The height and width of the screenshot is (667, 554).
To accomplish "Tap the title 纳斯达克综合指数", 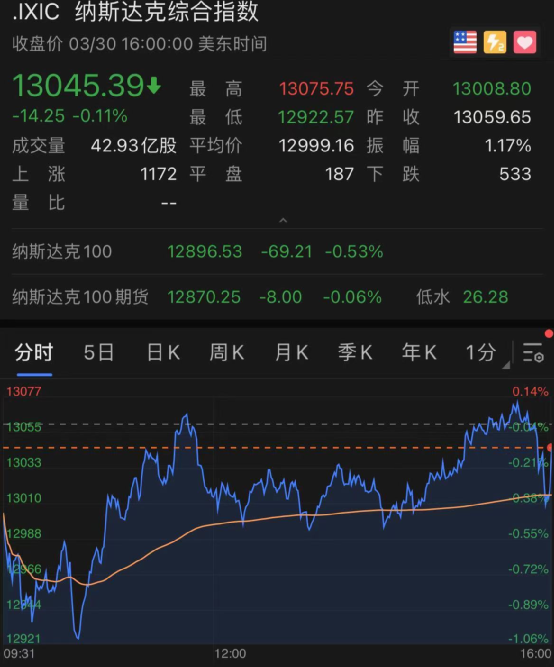I will point(167,11).
